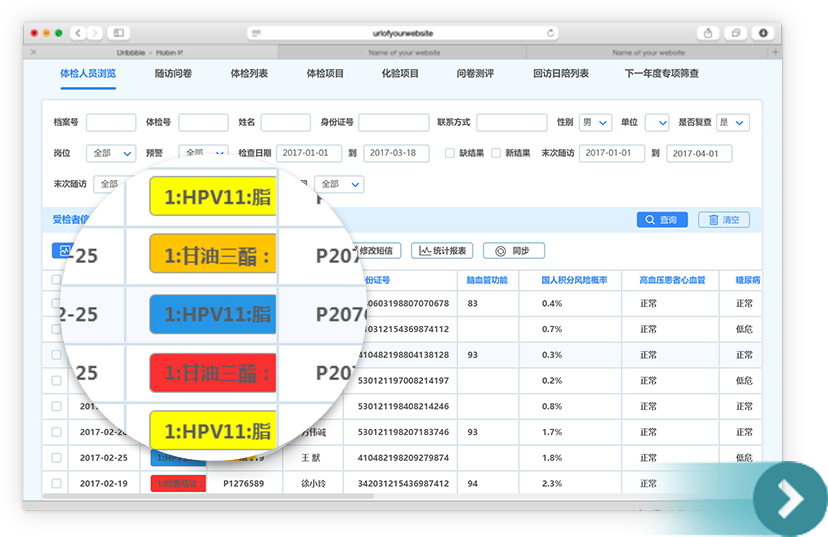Open the 问卷测评 tab

pos(475,74)
